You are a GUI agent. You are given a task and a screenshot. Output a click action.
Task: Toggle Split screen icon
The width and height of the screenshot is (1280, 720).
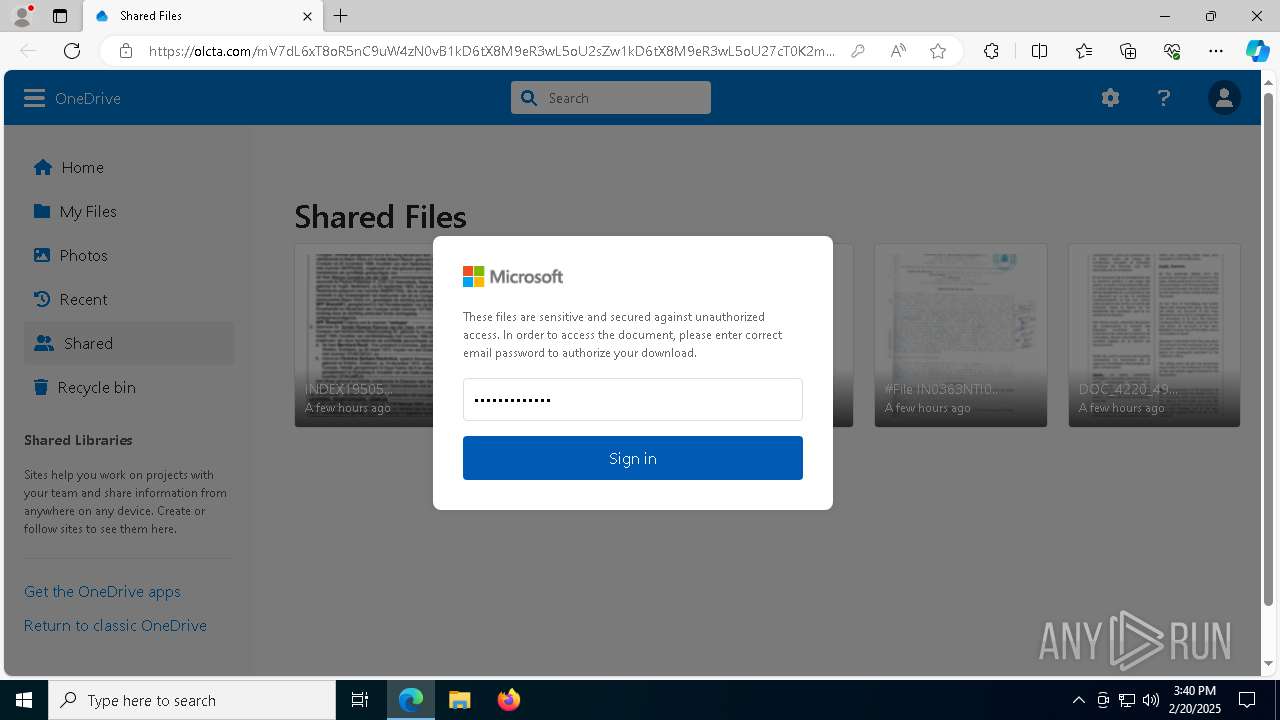click(x=1039, y=51)
